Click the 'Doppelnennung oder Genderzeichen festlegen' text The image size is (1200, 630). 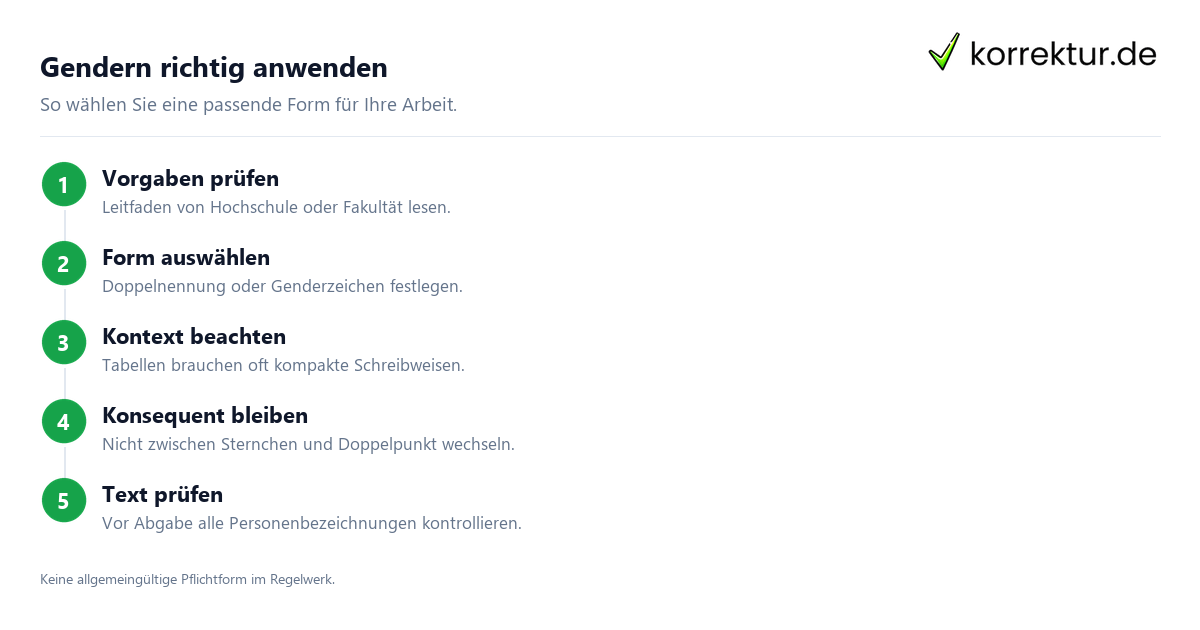pos(282,287)
